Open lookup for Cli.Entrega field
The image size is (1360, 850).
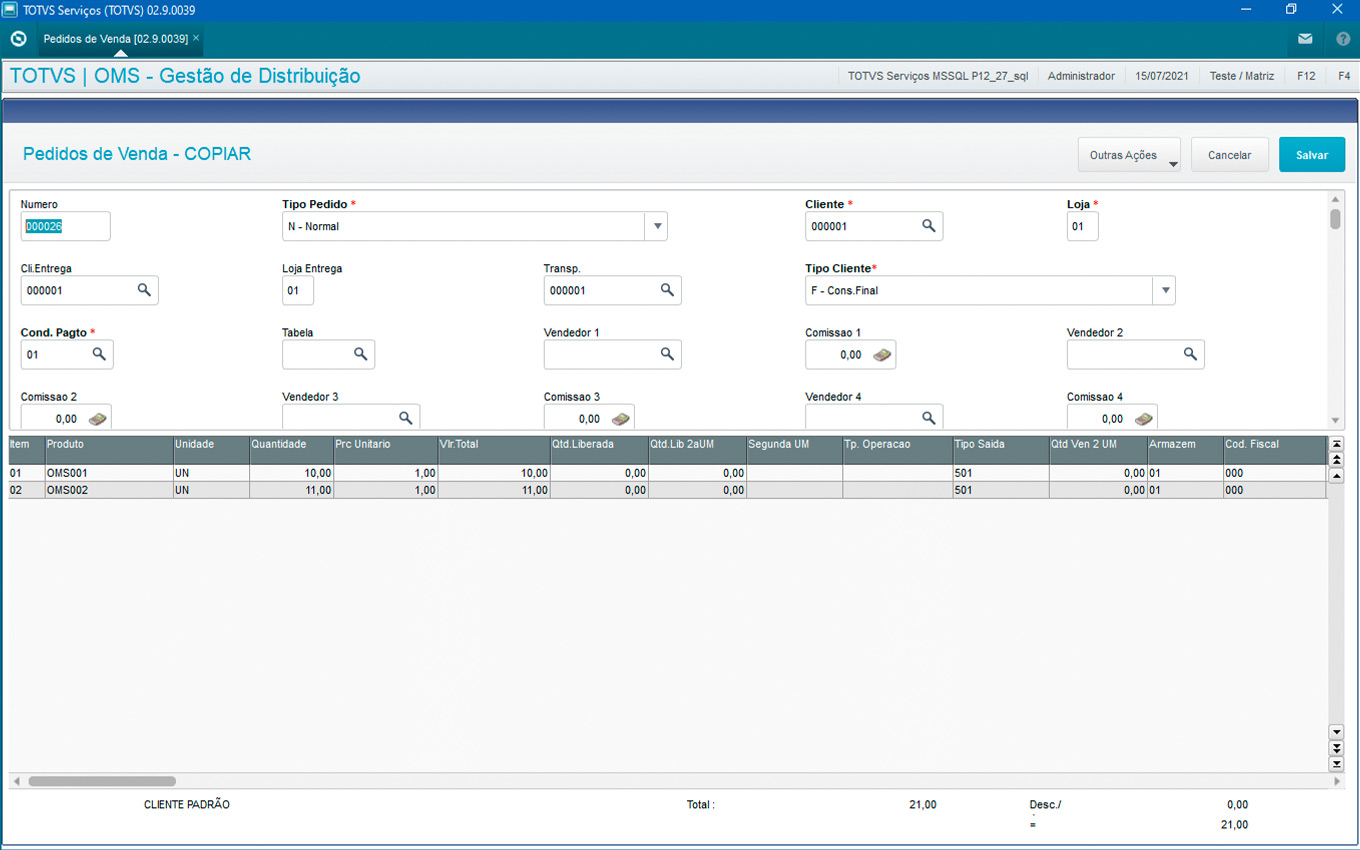144,290
